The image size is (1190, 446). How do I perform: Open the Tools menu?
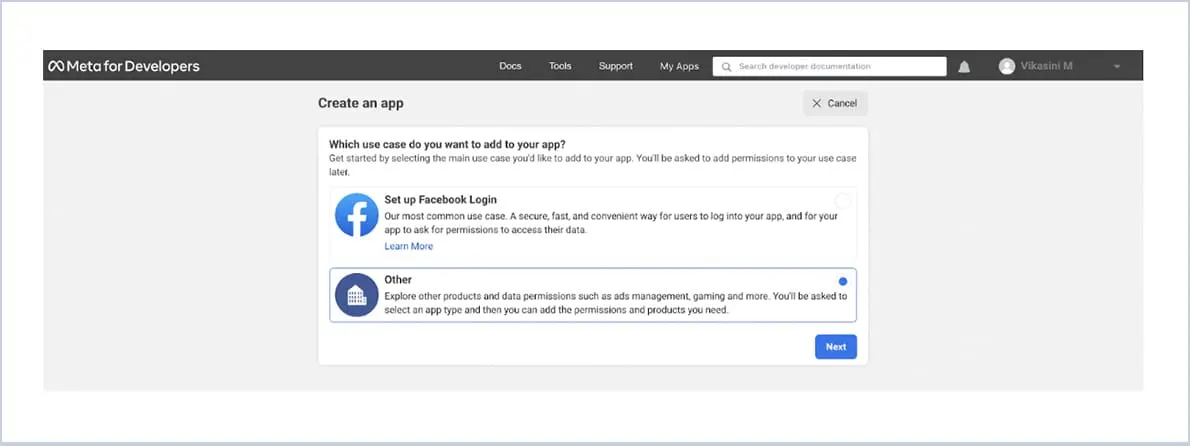[560, 66]
